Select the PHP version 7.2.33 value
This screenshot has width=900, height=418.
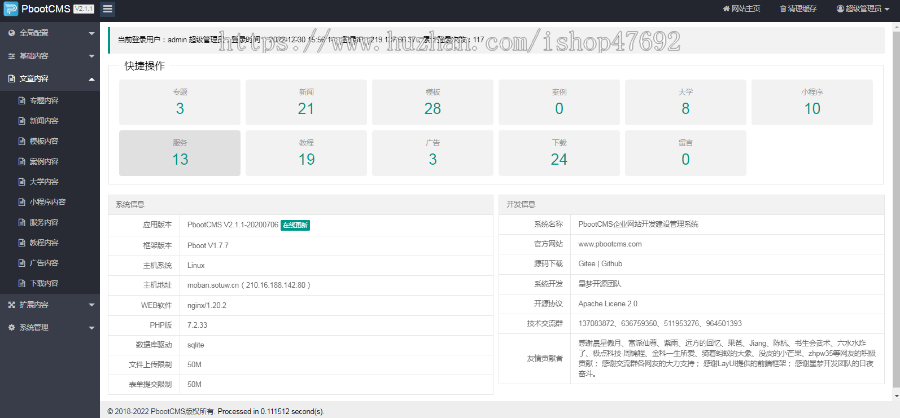tap(197, 326)
